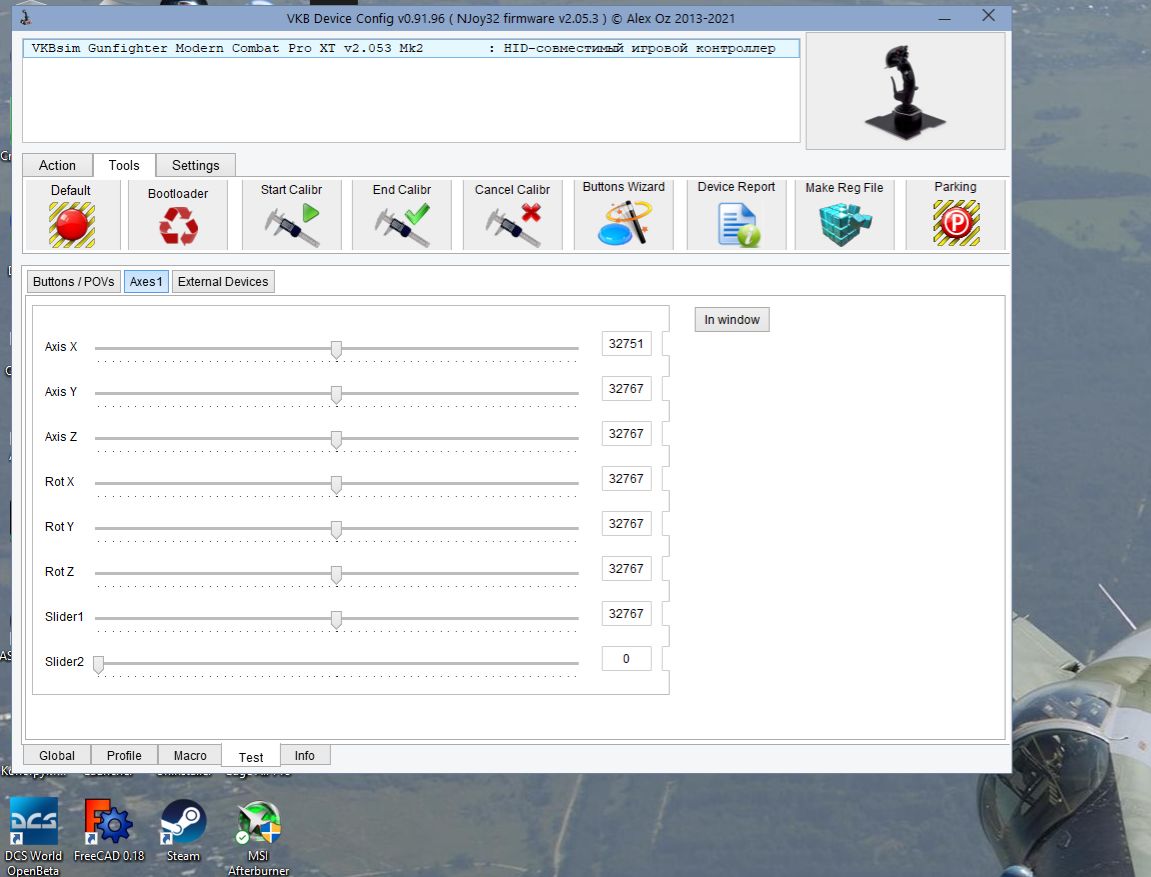The width and height of the screenshot is (1151, 877).
Task: Select the VKBsim Gunfighter device entry
Action: click(411, 48)
